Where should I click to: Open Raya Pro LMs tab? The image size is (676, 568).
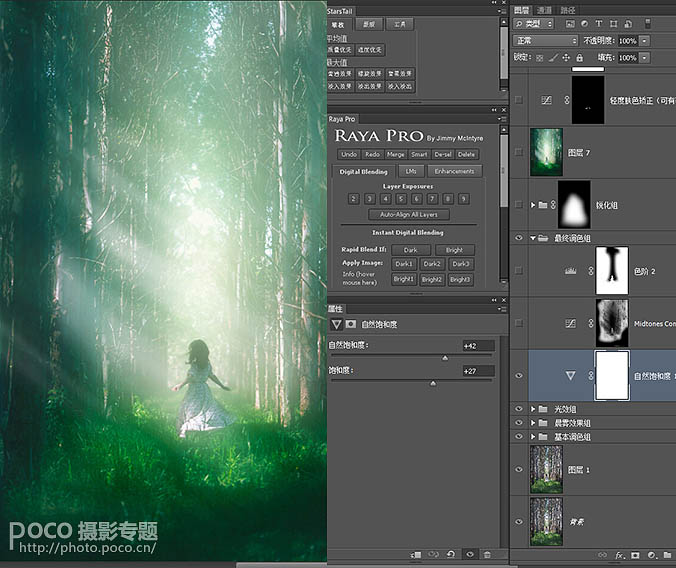pyautogui.click(x=411, y=171)
